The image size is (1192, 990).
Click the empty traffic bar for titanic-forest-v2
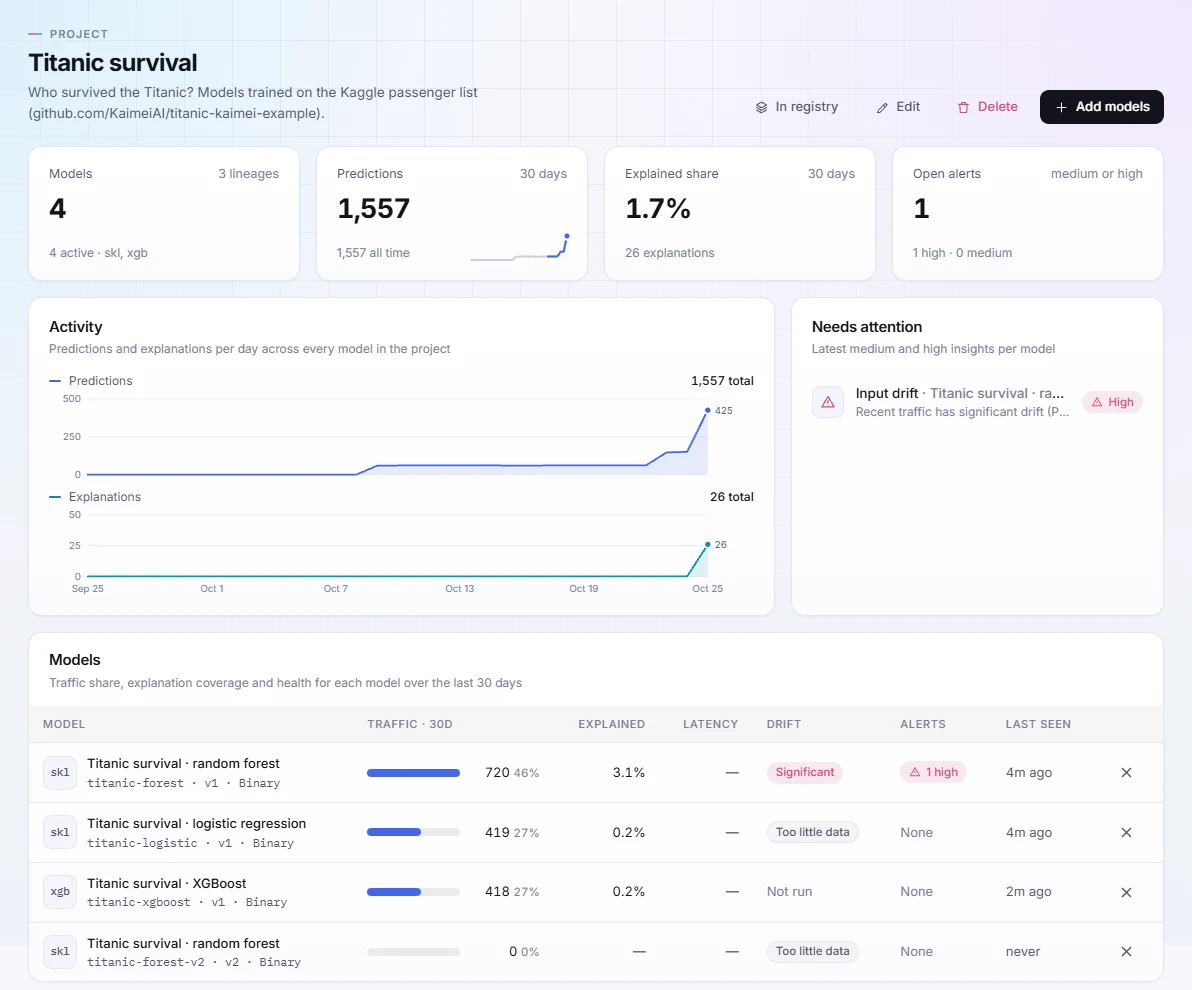[x=414, y=952]
